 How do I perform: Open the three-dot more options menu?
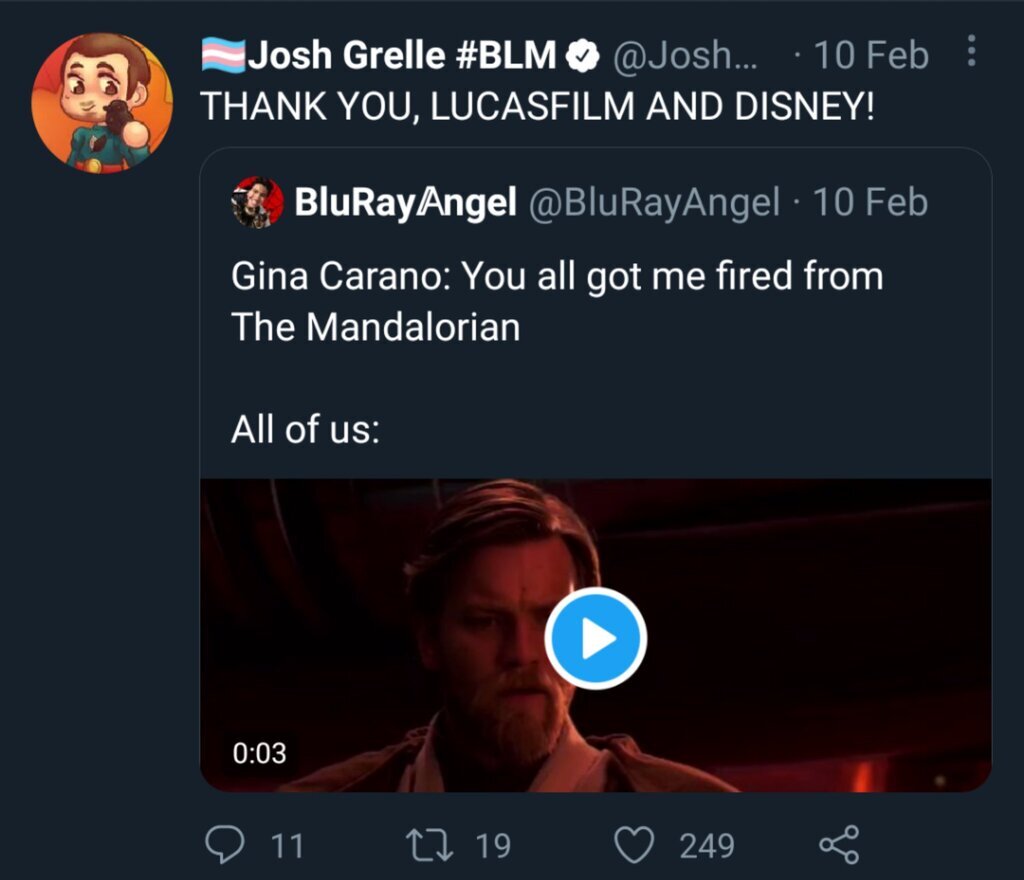click(x=971, y=54)
